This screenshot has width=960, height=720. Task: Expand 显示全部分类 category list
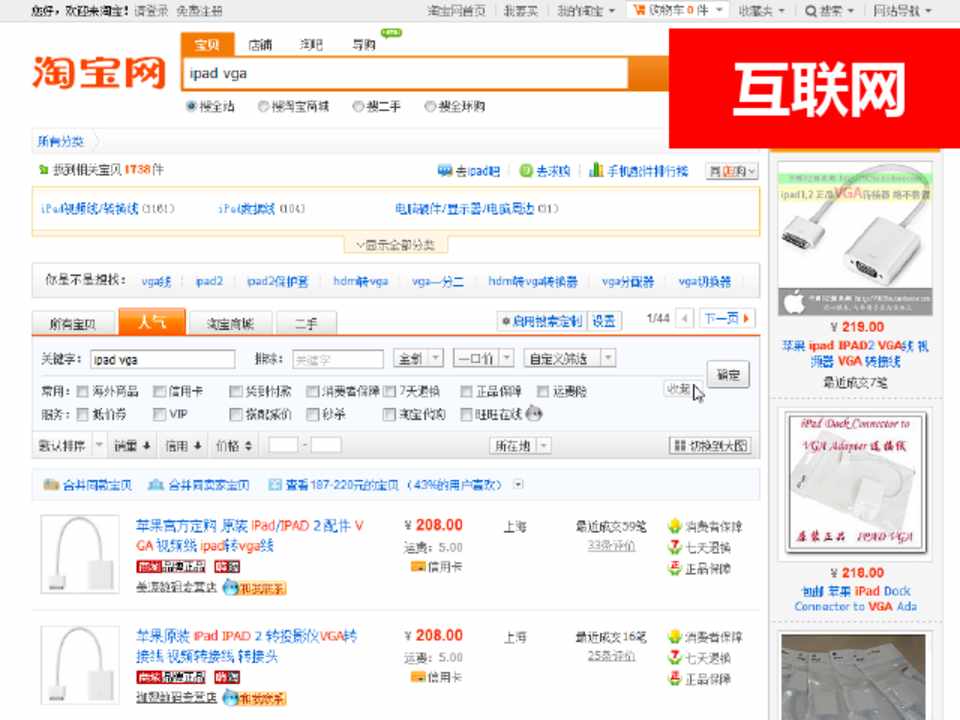click(396, 245)
